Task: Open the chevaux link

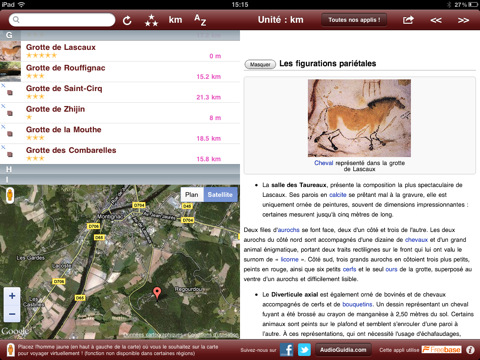Action: point(416,240)
